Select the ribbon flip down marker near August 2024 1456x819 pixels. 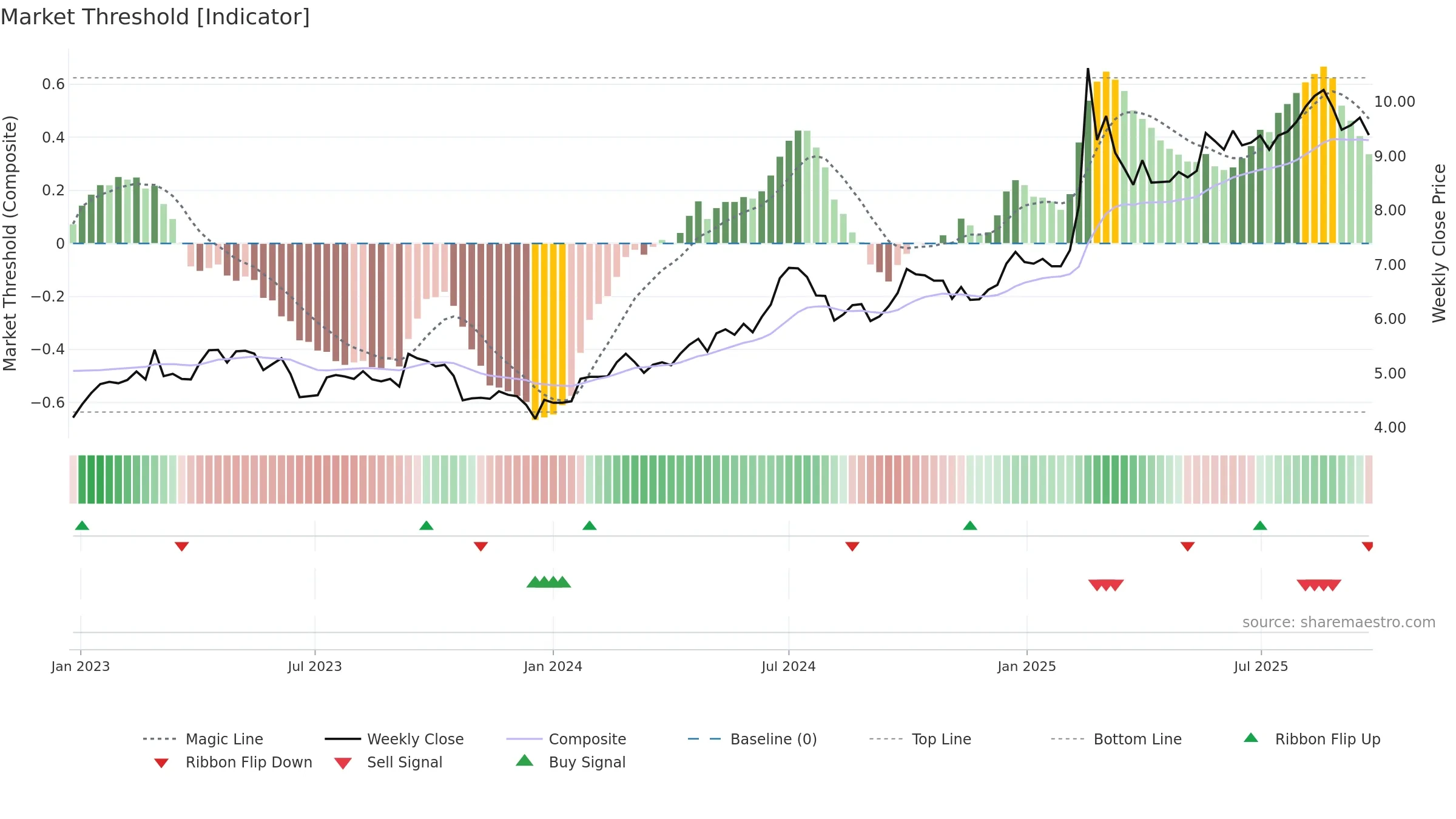point(852,547)
